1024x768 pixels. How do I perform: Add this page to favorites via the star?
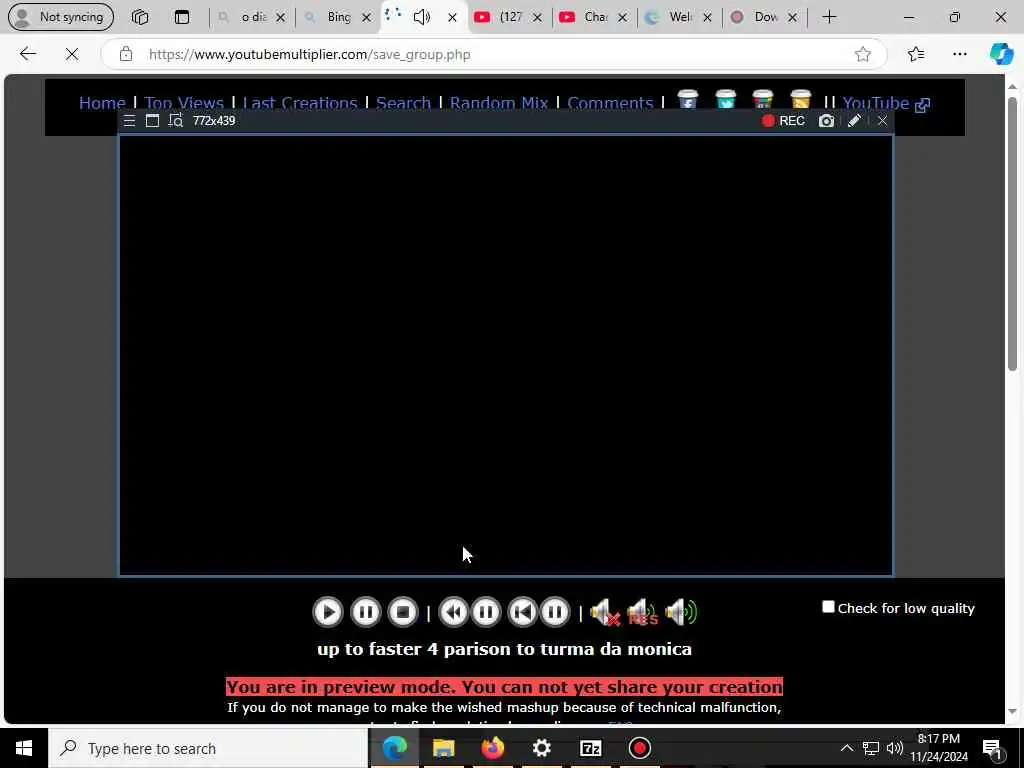(863, 54)
